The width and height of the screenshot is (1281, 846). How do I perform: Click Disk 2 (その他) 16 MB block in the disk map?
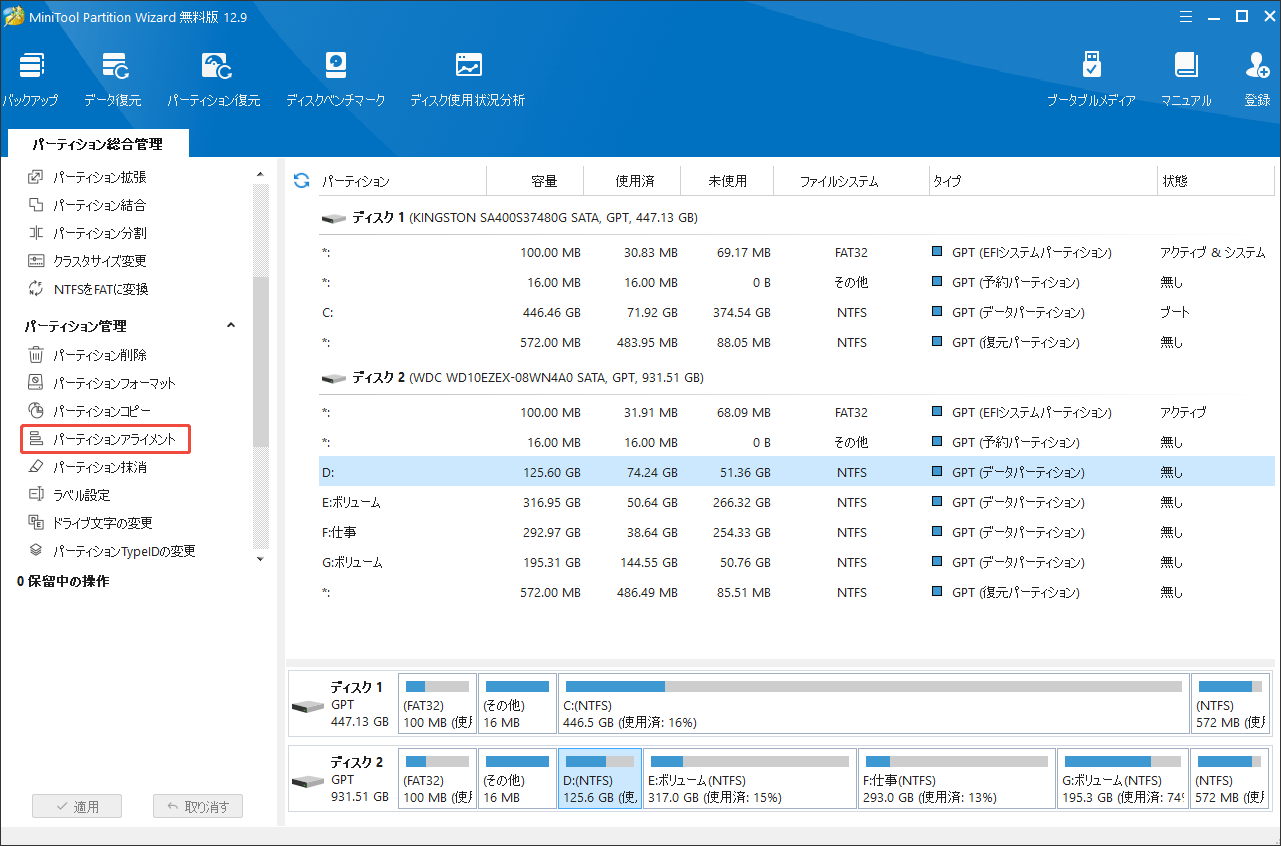(517, 779)
